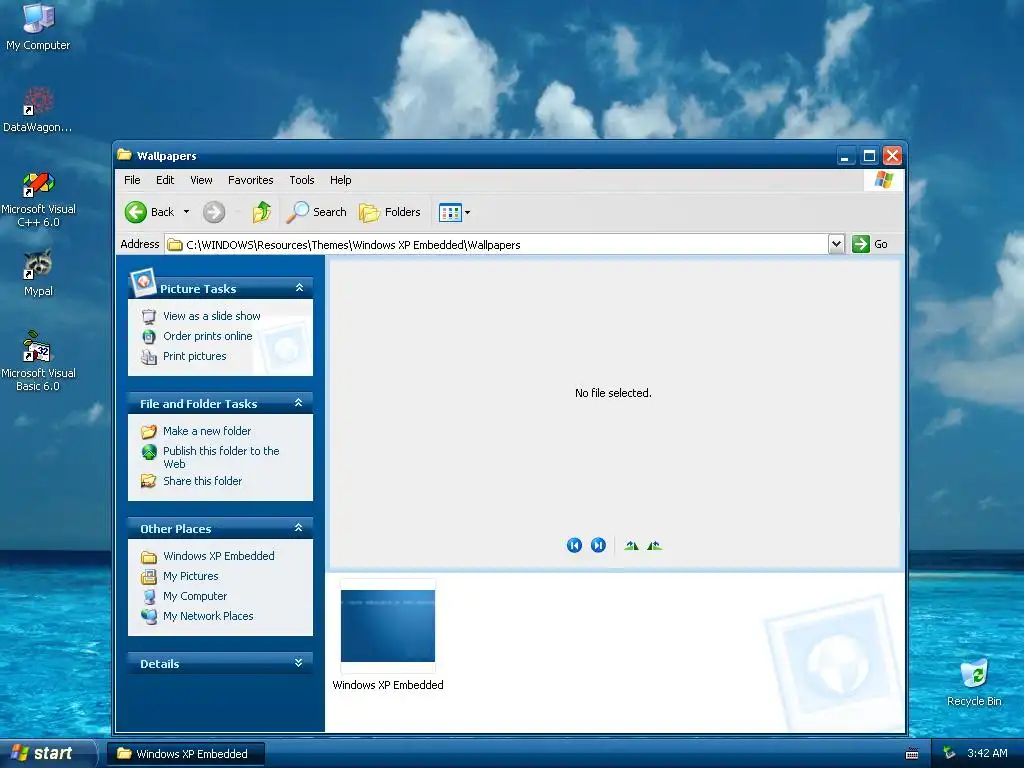Show previous image in filmstrip
Viewport: 1024px width, 768px height.
(x=574, y=545)
